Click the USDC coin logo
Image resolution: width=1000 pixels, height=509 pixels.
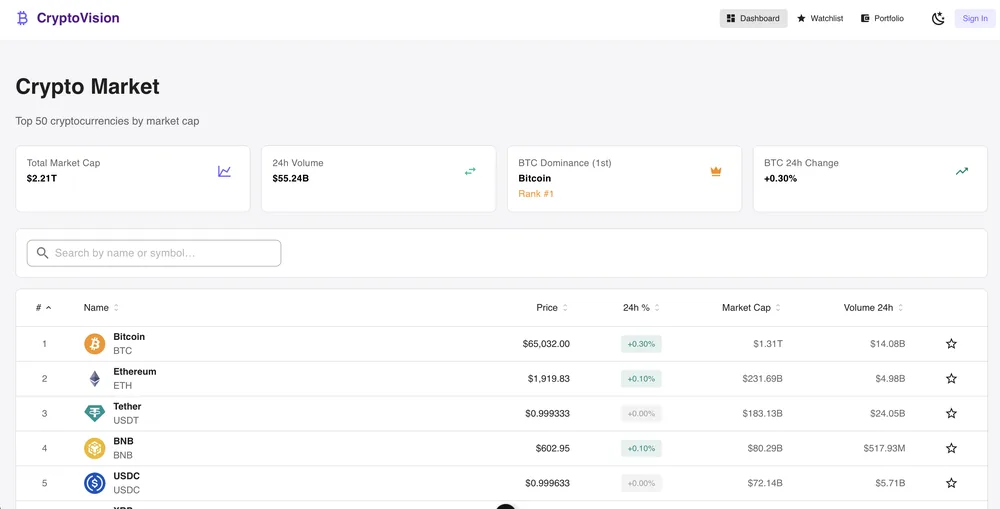(x=94, y=483)
